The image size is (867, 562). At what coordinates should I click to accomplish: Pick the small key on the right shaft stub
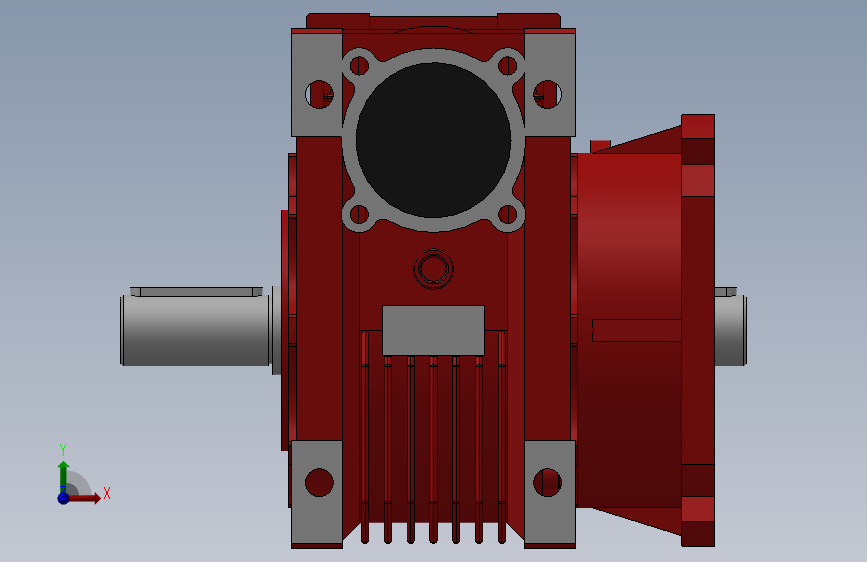725,292
